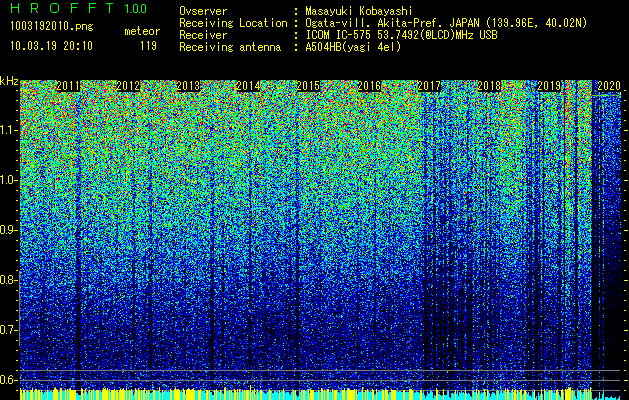Click the 2014 time marker
Viewport: 629px width, 400px height.
pos(248,86)
